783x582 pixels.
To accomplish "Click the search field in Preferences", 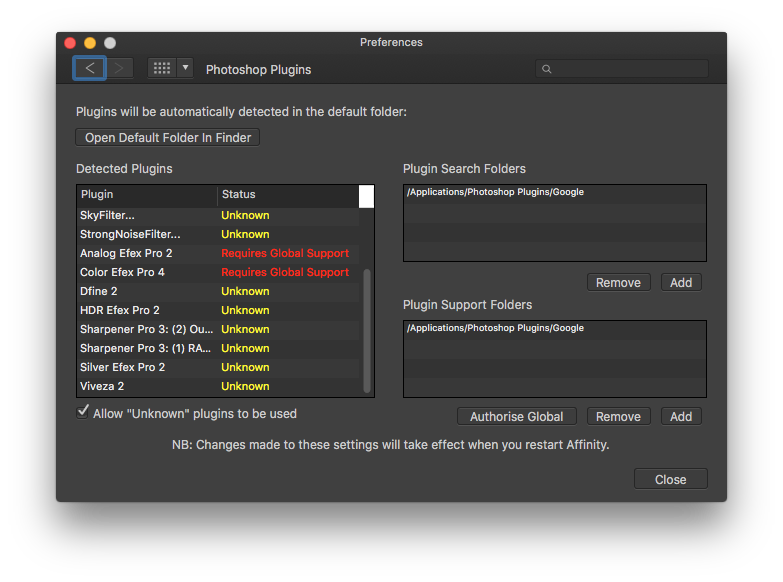I will [x=622, y=69].
